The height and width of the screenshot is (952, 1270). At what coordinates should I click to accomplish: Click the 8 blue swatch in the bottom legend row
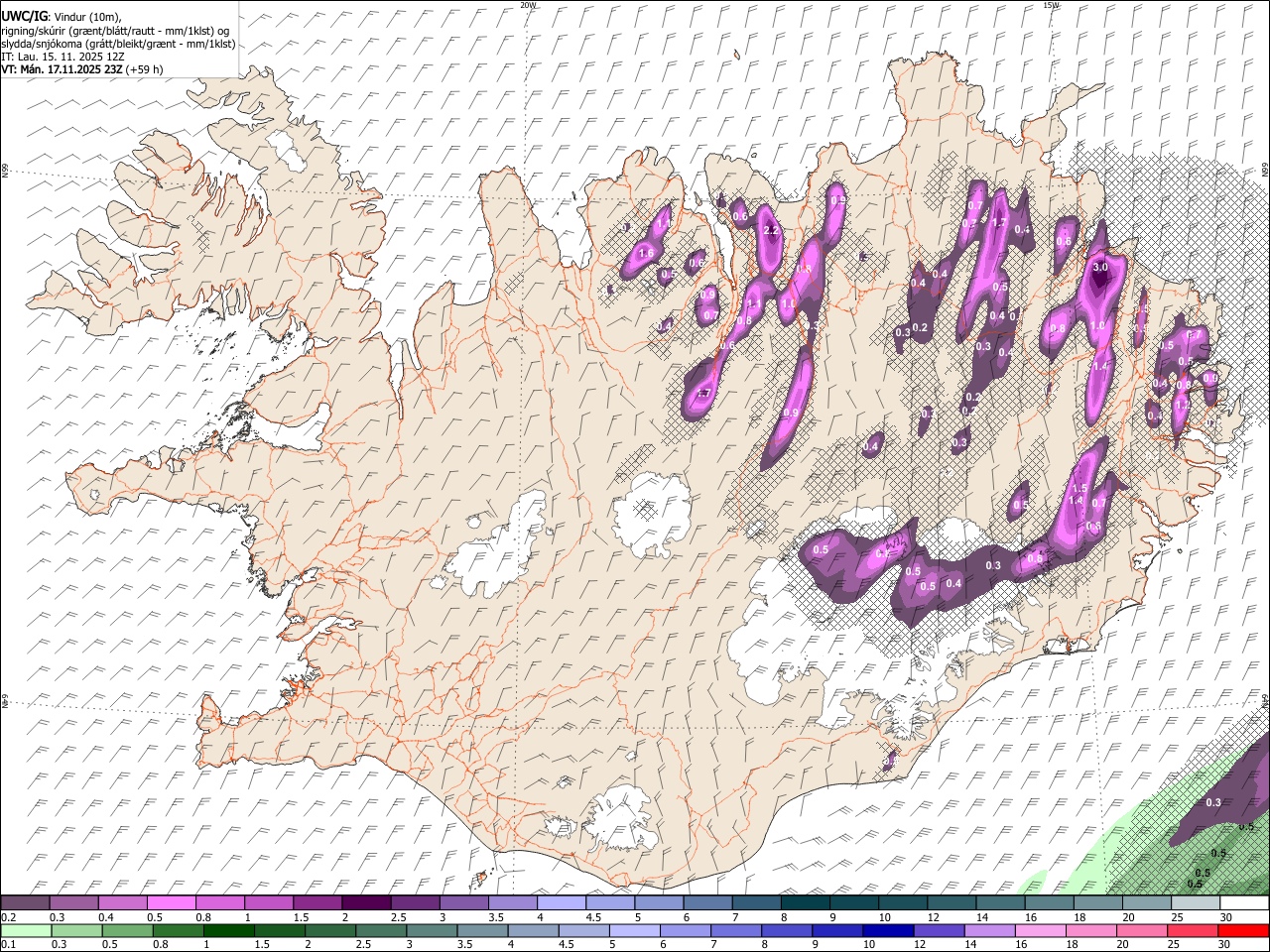pos(788,930)
